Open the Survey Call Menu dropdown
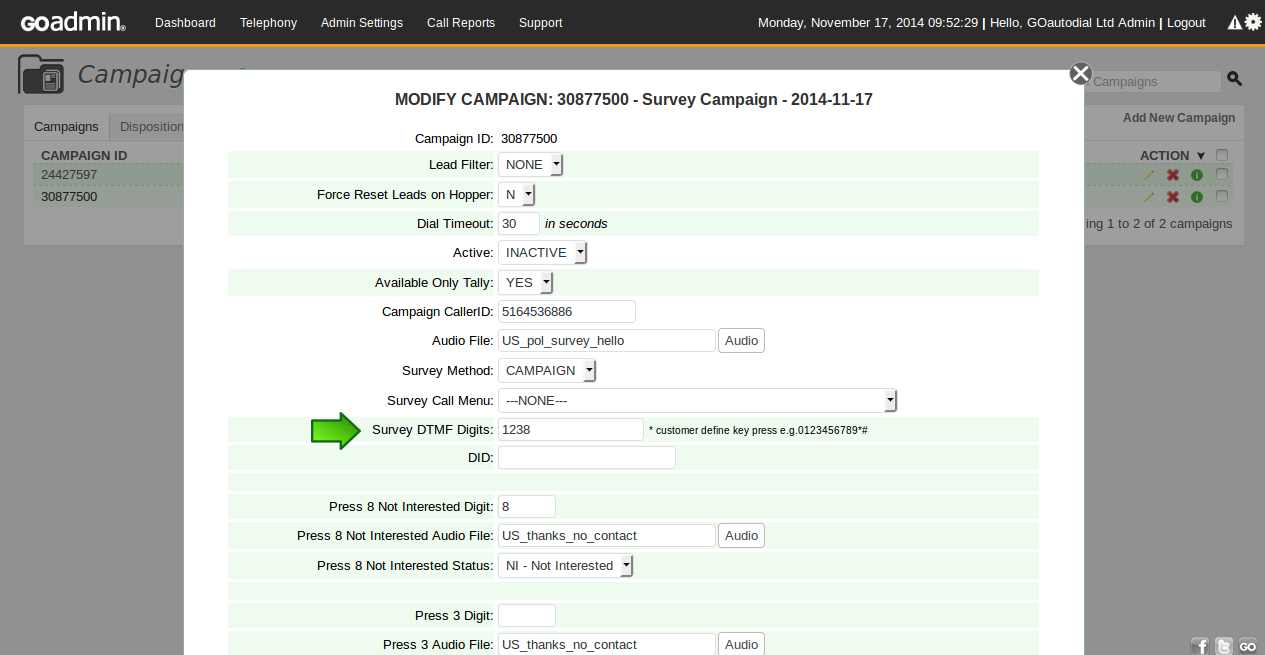The height and width of the screenshot is (655, 1265). pyautogui.click(x=698, y=400)
